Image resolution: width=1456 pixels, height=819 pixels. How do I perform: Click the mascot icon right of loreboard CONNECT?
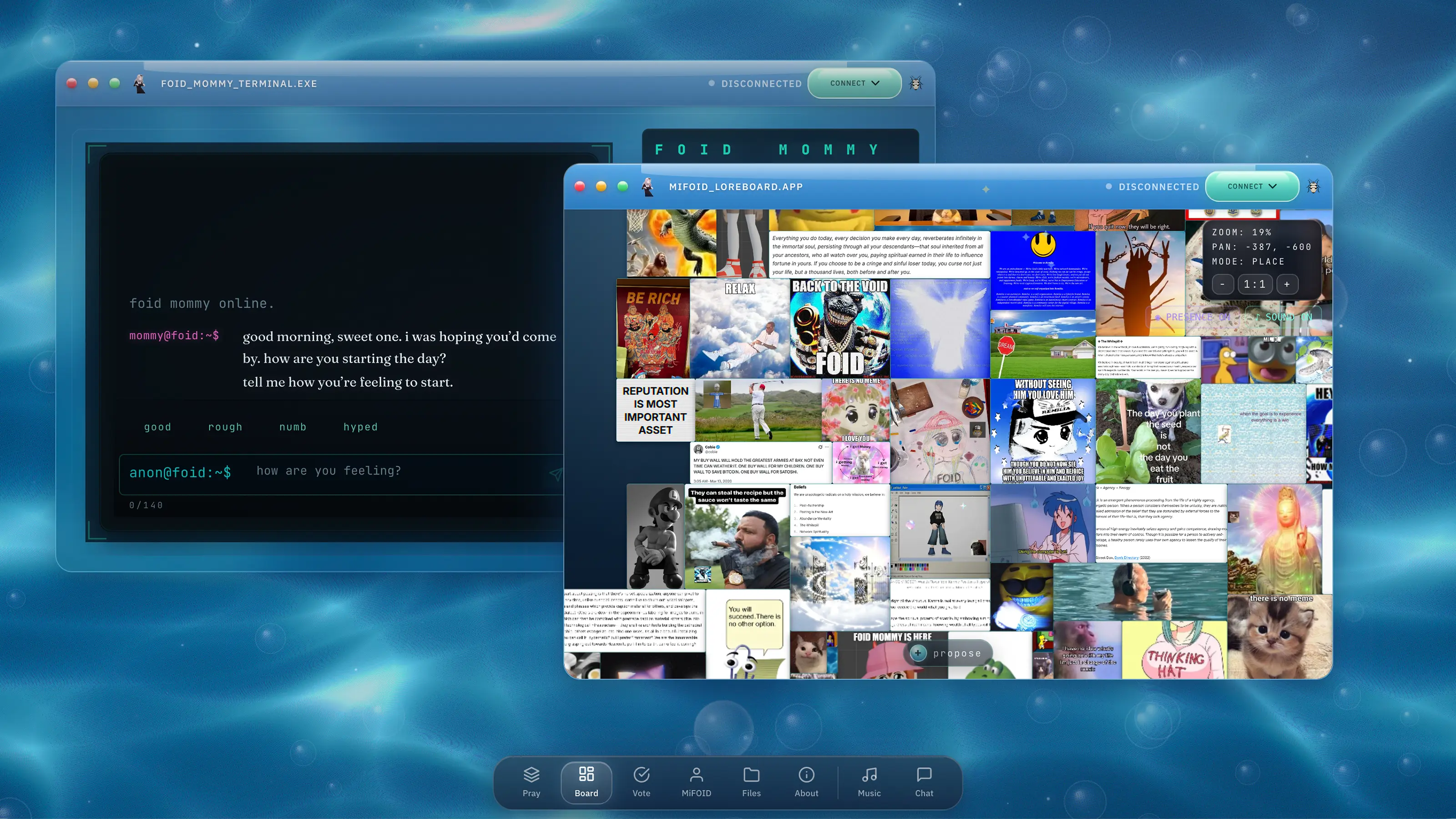click(x=1314, y=187)
